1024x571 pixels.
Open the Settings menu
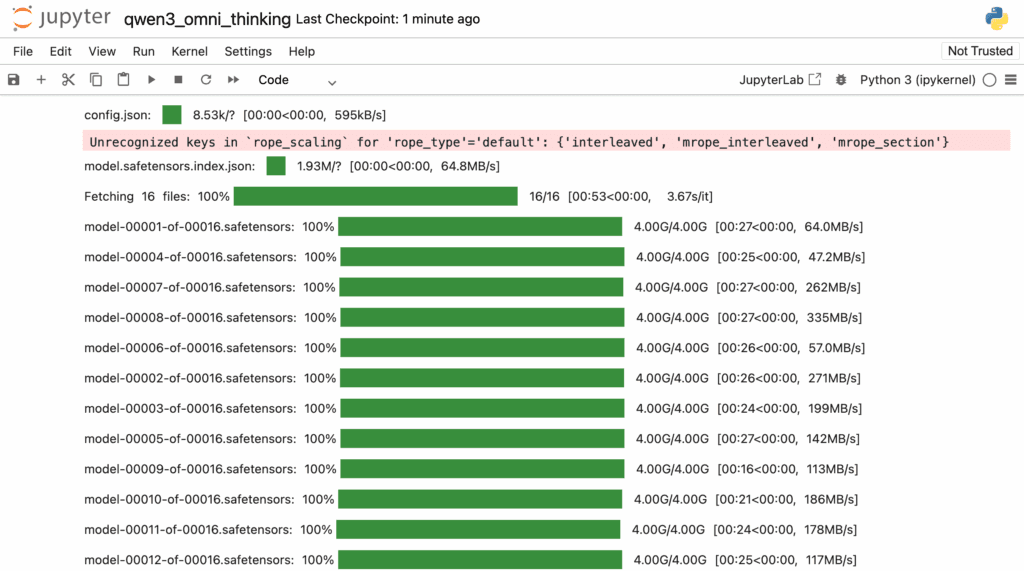click(x=248, y=51)
